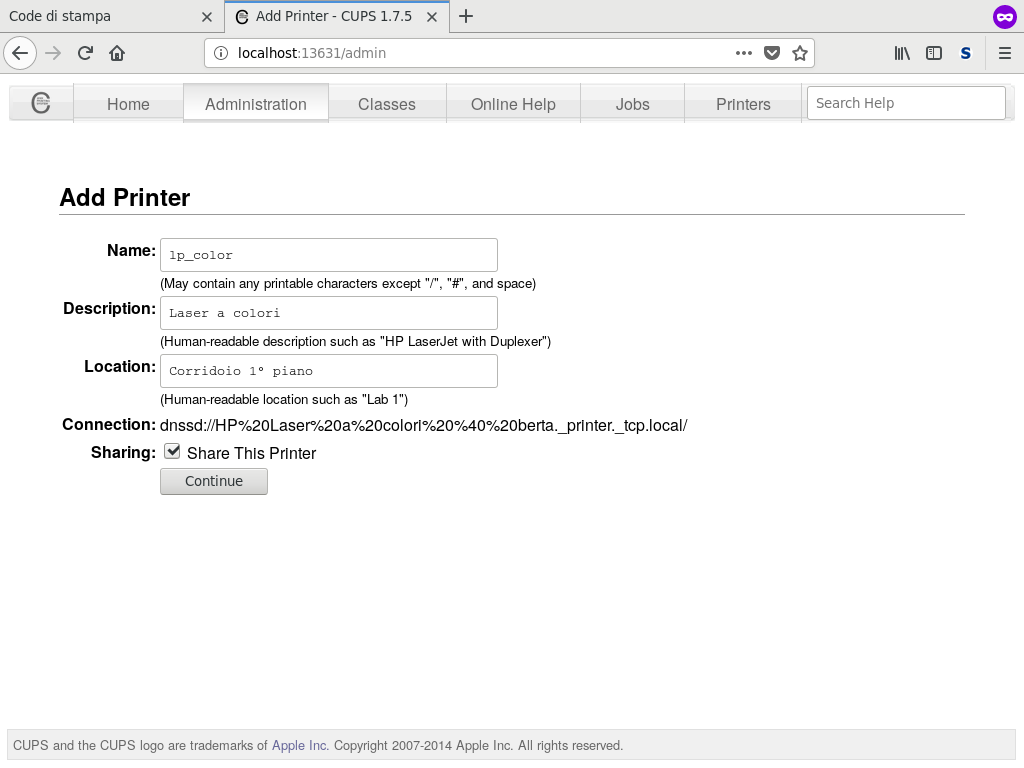The image size is (1024, 768).
Task: Close the Code di stampa tab
Action: (x=207, y=17)
